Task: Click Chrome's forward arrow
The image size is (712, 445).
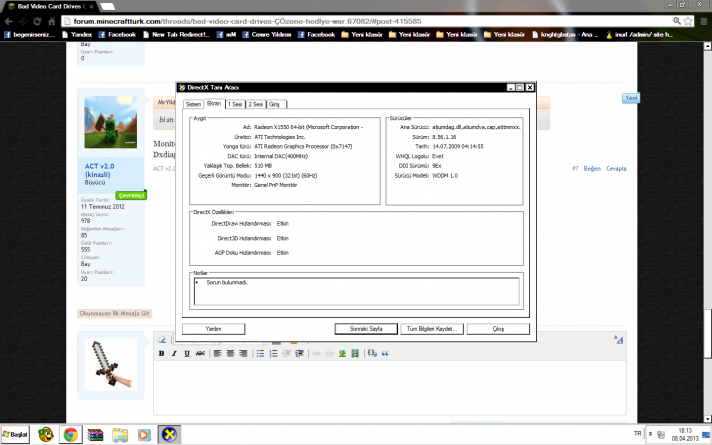Action: point(23,21)
